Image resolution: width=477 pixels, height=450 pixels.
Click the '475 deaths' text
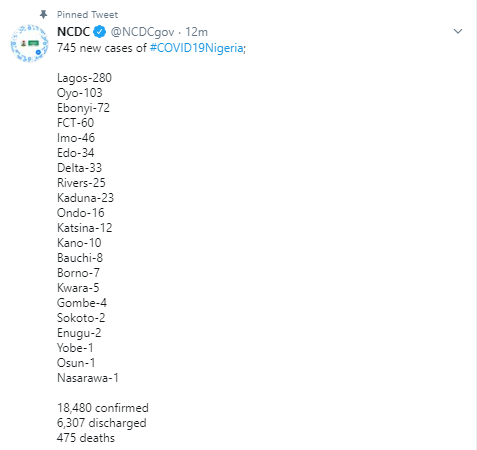click(x=86, y=438)
